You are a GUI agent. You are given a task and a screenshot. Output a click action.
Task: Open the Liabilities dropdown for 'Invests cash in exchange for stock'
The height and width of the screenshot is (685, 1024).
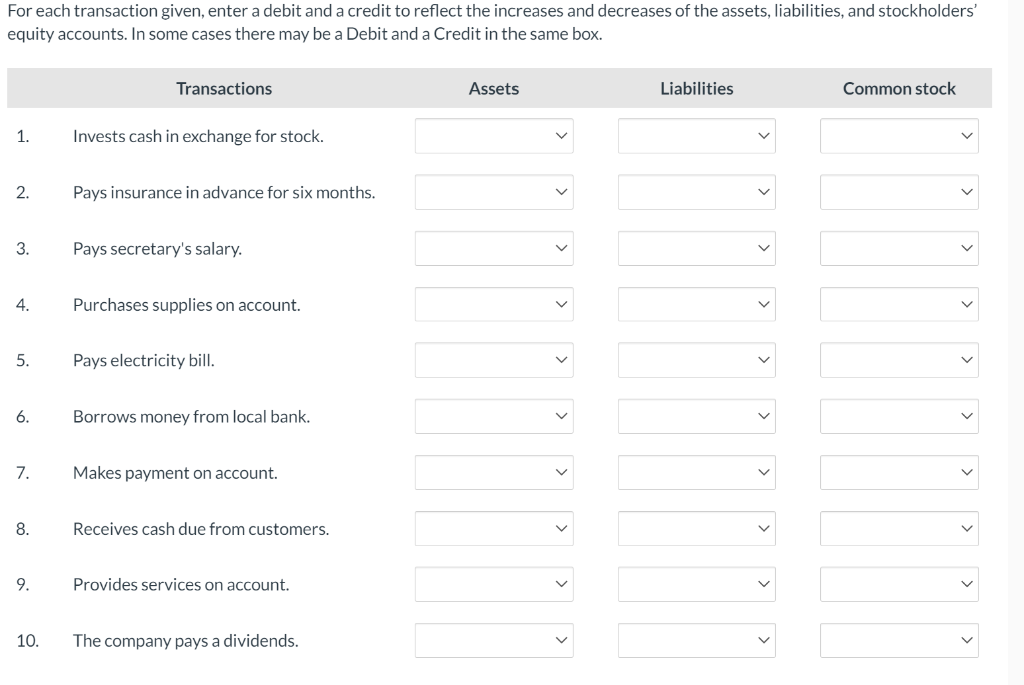[x=696, y=135]
